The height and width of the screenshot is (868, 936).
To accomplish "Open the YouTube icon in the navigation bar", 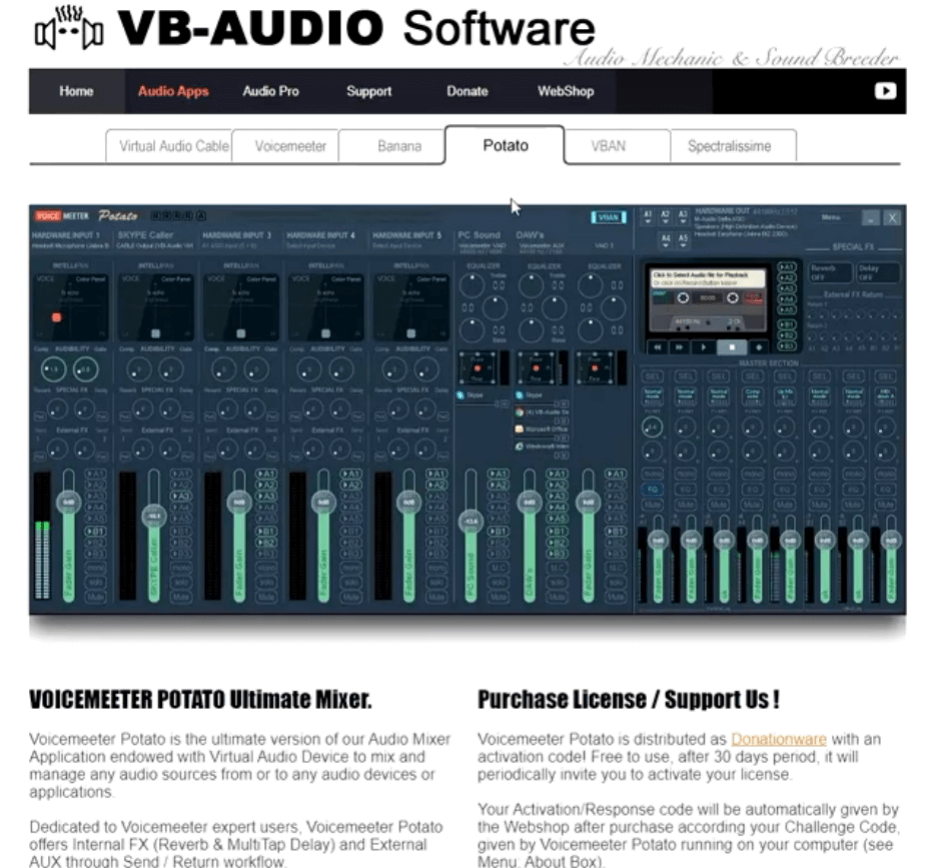I will point(885,91).
